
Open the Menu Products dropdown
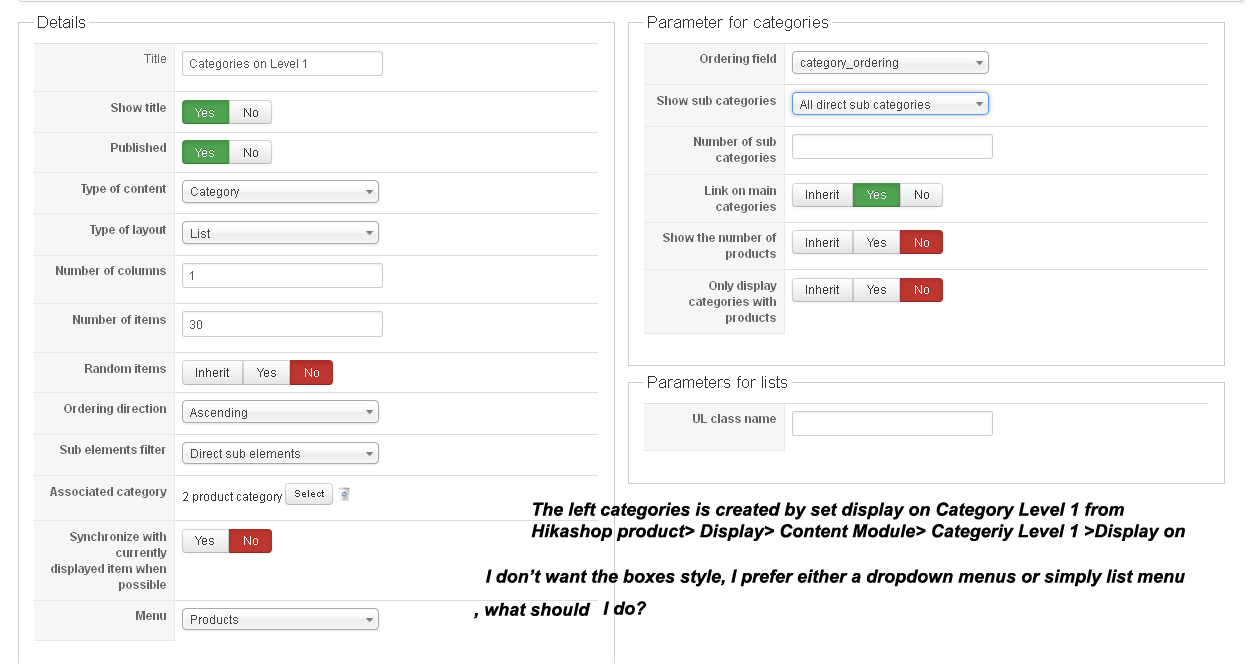280,619
